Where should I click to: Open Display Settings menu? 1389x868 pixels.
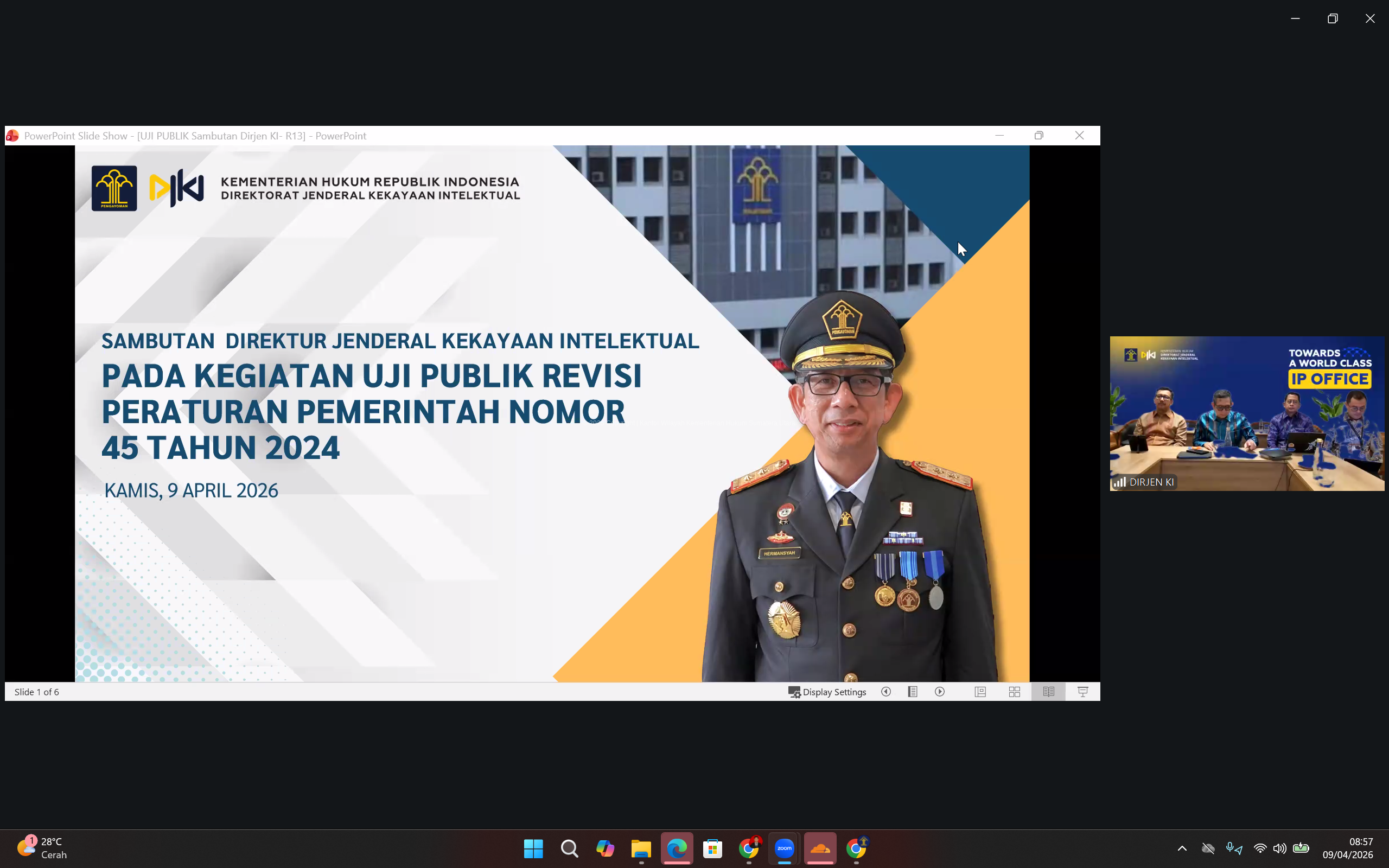coord(827,692)
